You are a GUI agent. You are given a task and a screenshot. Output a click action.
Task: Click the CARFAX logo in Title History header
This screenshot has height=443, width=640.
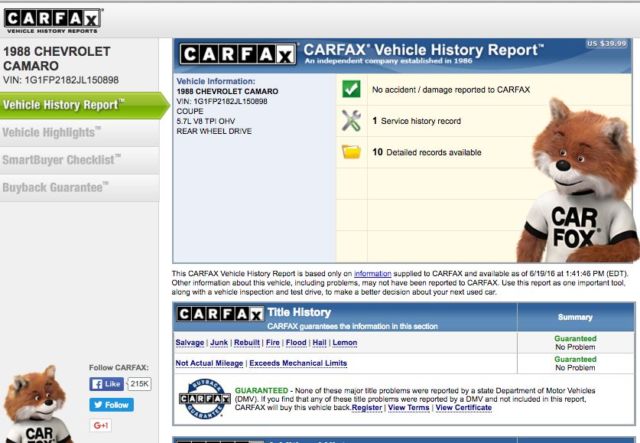220,314
